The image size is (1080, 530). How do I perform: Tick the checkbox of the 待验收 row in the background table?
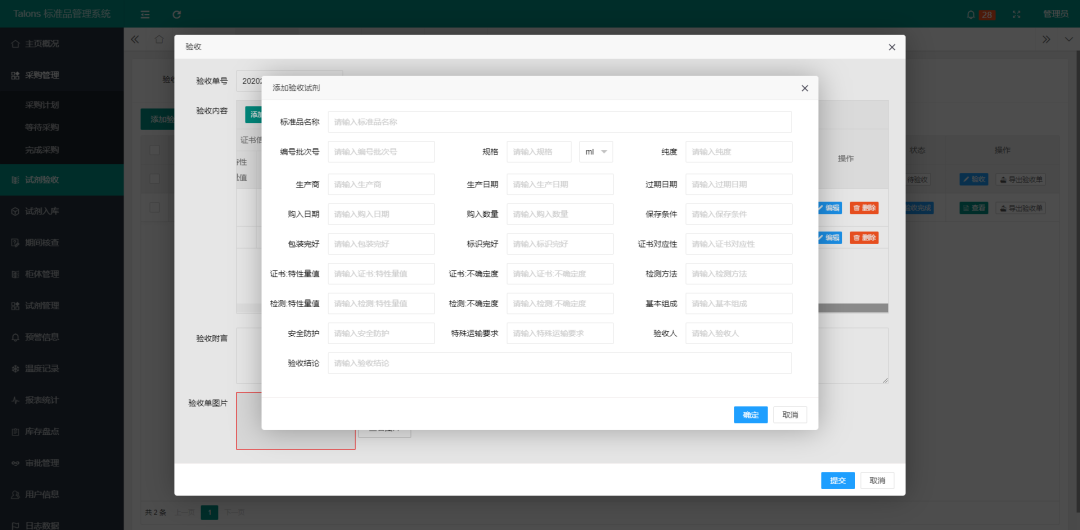pyautogui.click(x=155, y=179)
